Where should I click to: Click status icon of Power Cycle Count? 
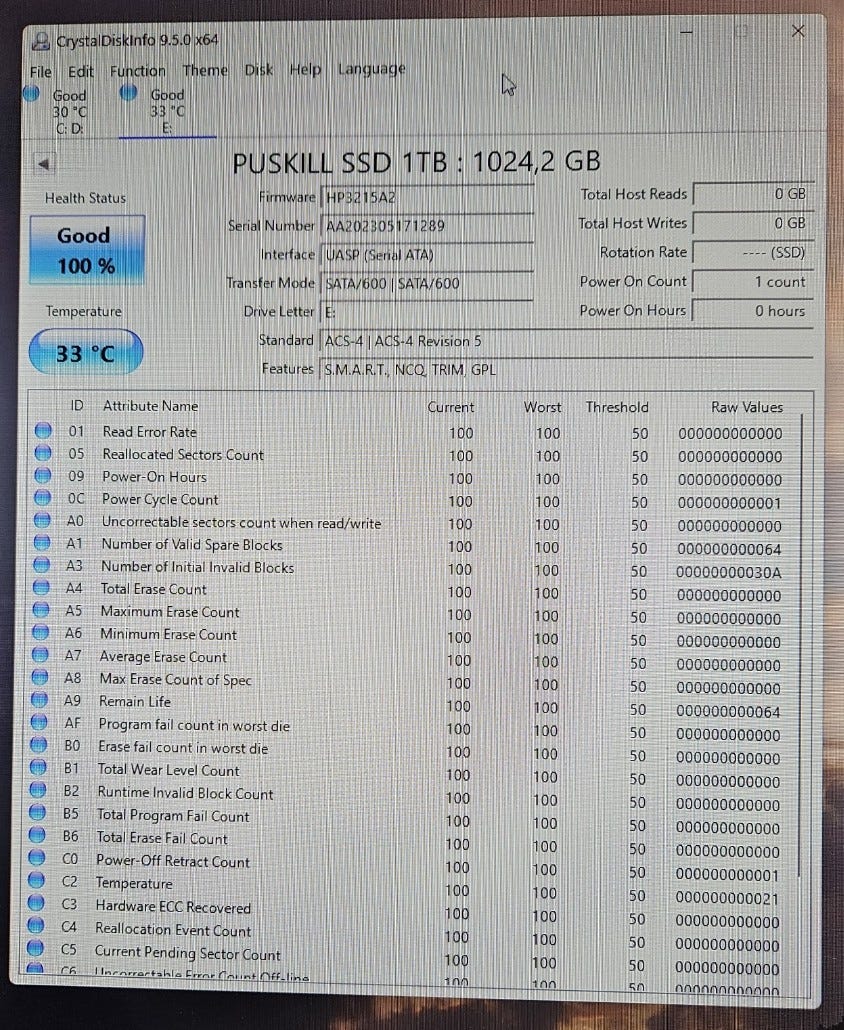pos(42,498)
